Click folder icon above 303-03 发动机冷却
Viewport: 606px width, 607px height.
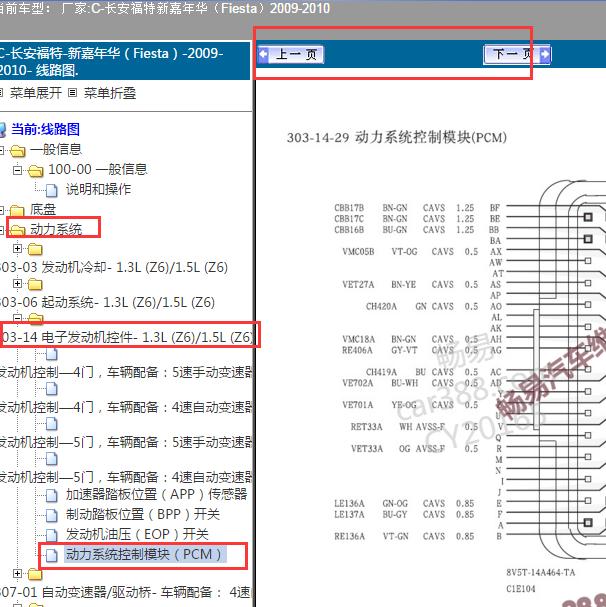[x=35, y=249]
